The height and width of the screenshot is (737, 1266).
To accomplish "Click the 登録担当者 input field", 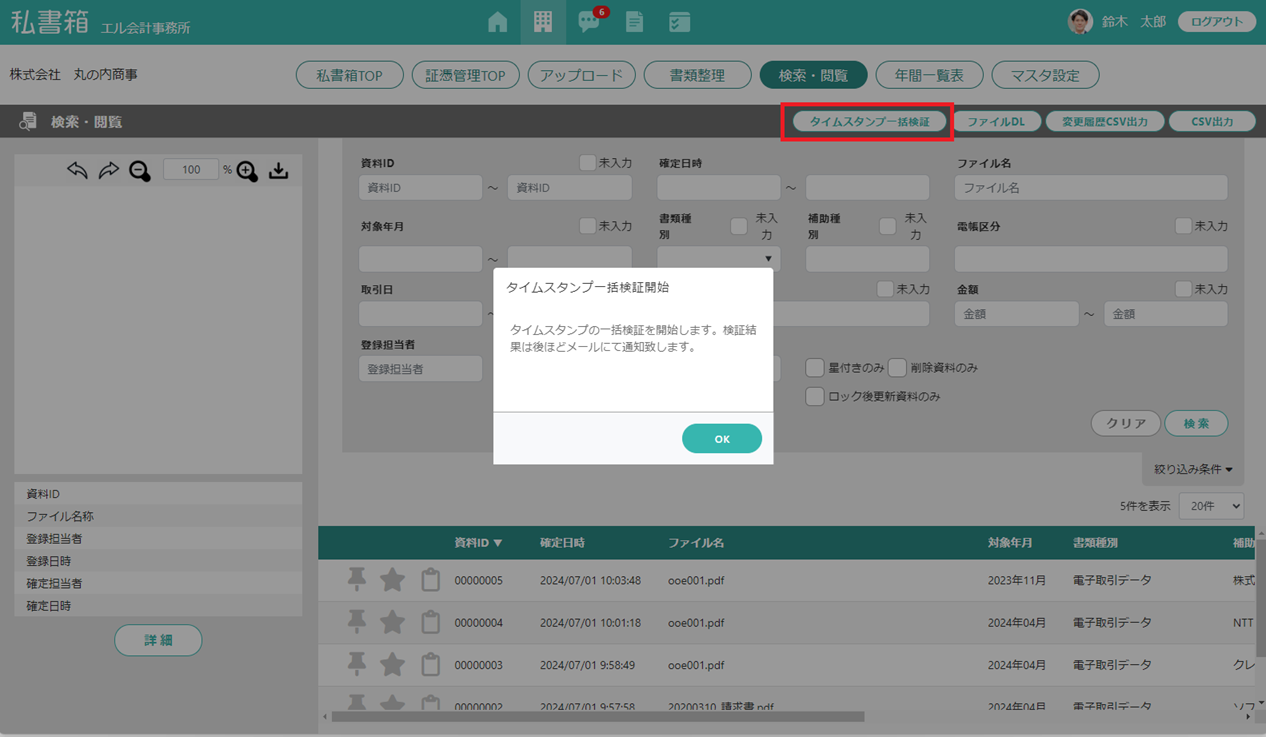I will tap(421, 369).
